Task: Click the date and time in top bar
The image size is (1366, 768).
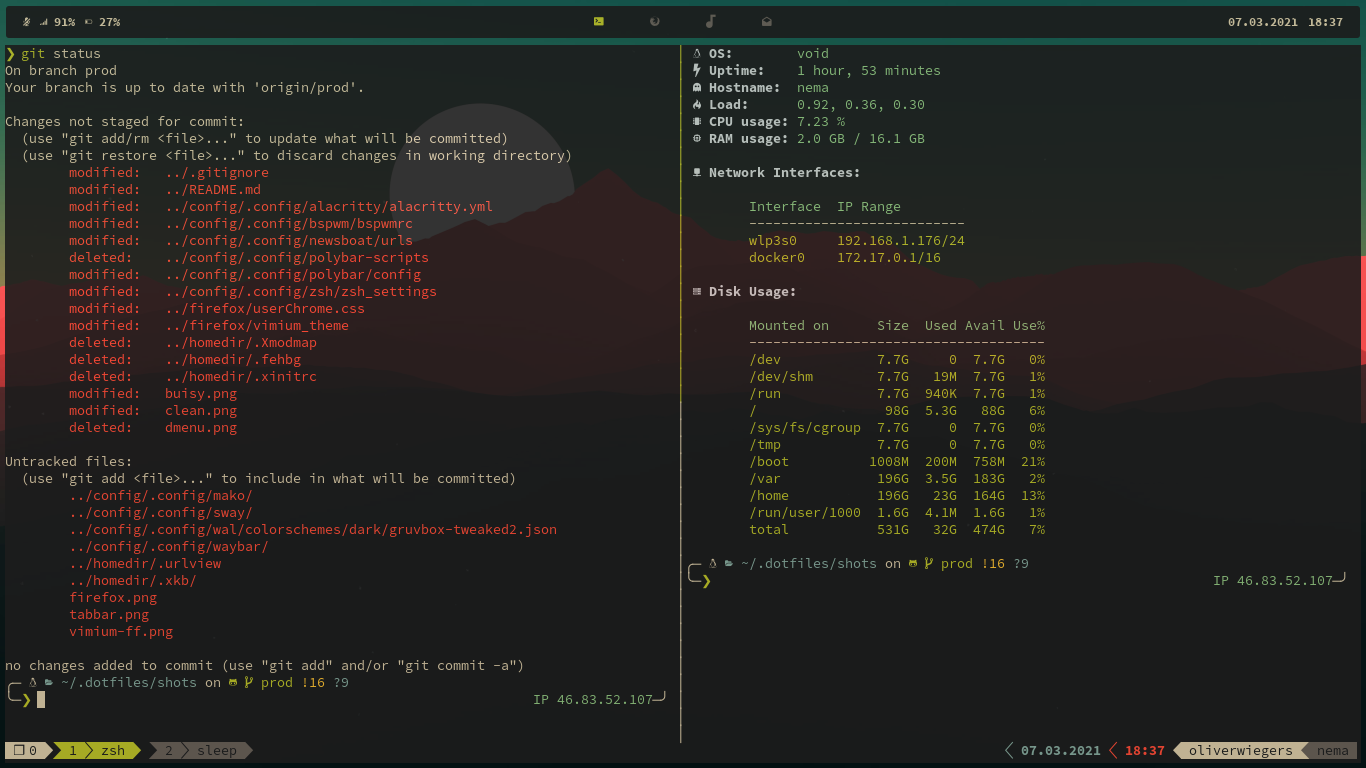Action: click(1285, 21)
